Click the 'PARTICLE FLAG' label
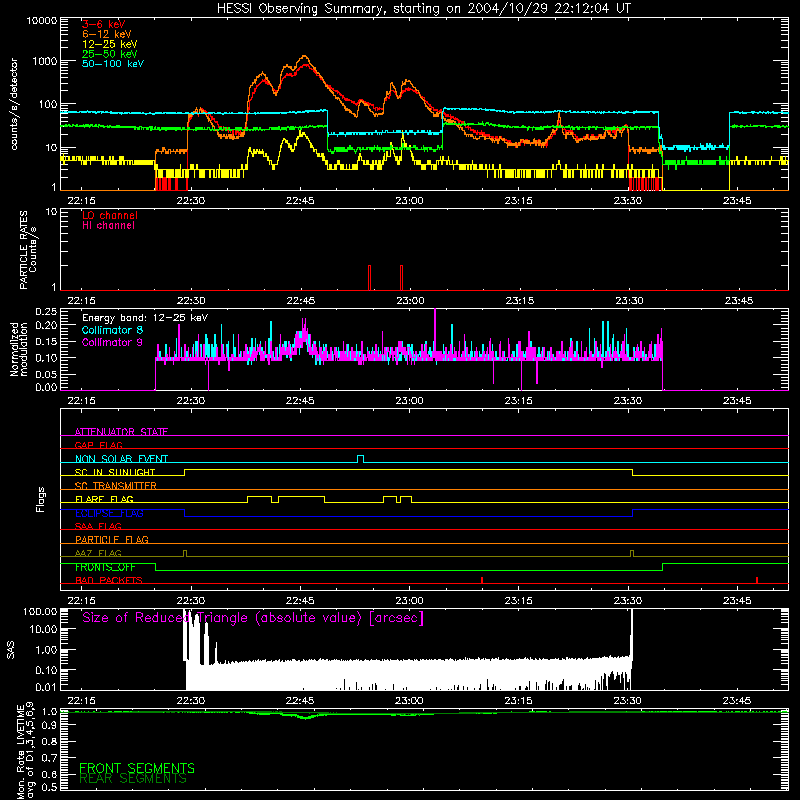The width and height of the screenshot is (800, 800). 112,539
